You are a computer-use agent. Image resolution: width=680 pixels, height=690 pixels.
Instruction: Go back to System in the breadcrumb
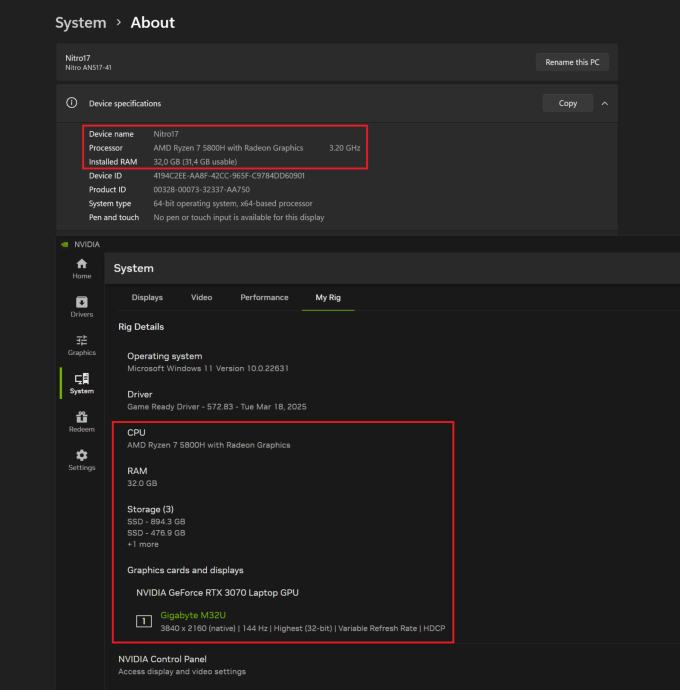[80, 23]
